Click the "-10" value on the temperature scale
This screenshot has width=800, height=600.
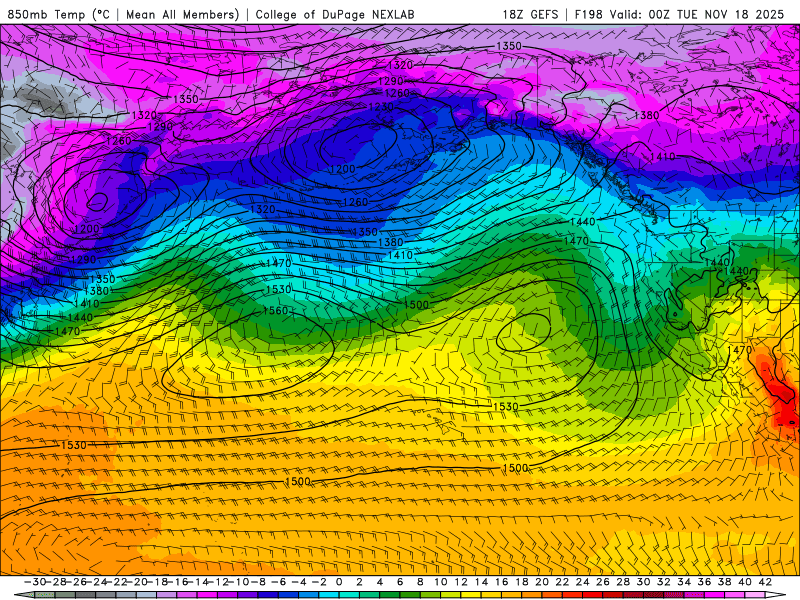coord(238,582)
